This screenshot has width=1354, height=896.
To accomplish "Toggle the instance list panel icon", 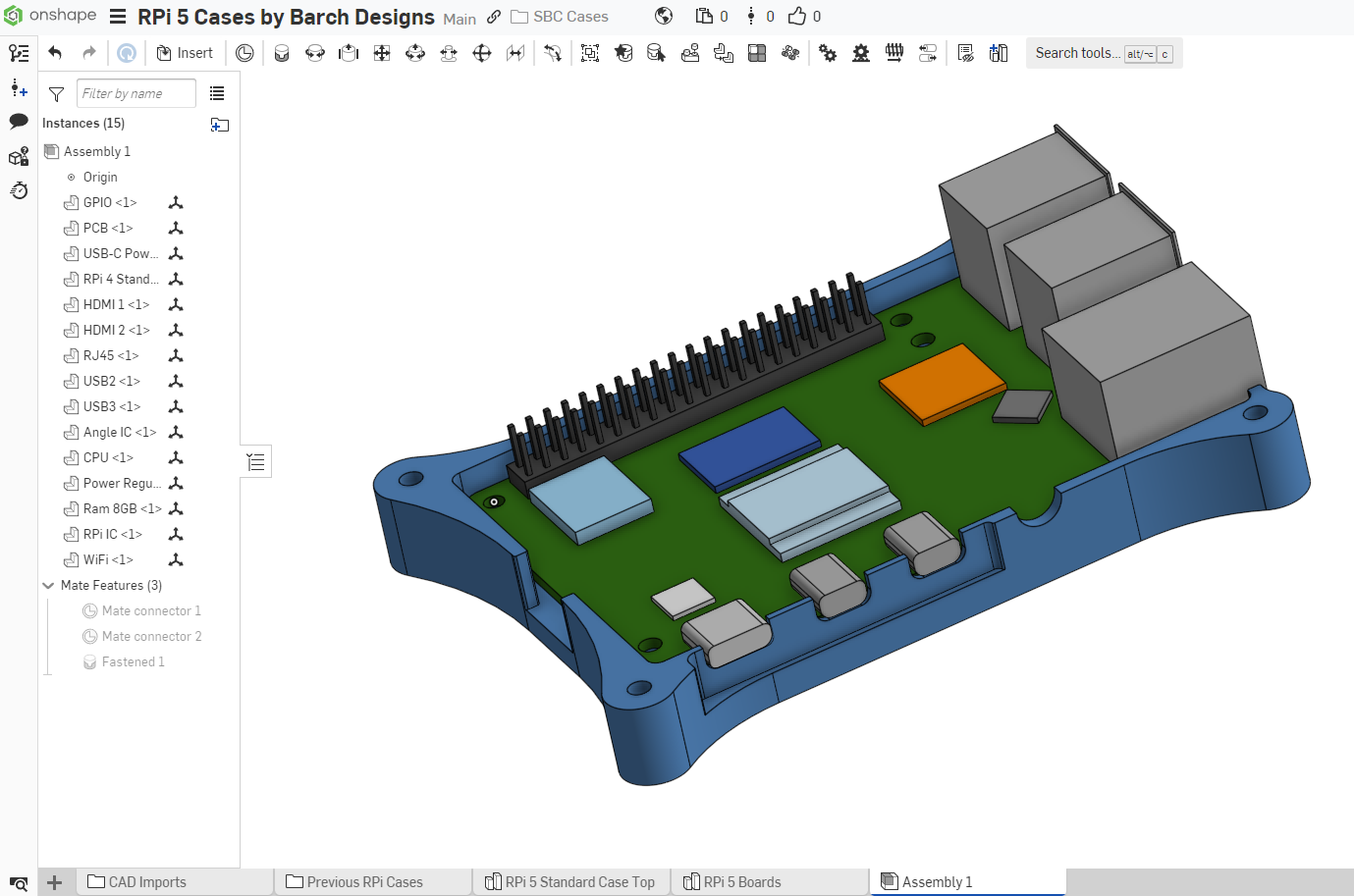I will click(x=19, y=53).
